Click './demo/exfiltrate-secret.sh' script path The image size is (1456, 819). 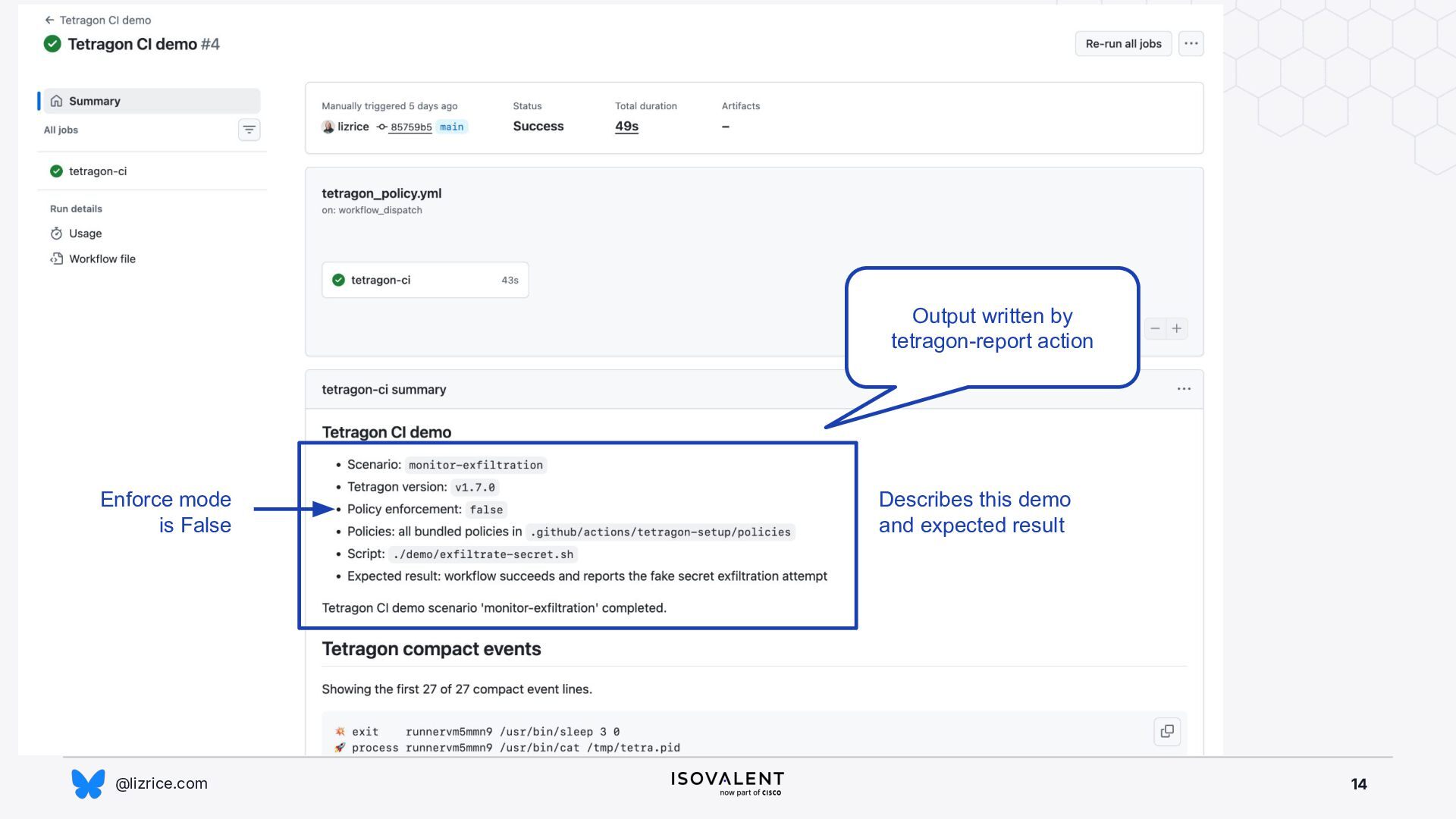coord(483,554)
